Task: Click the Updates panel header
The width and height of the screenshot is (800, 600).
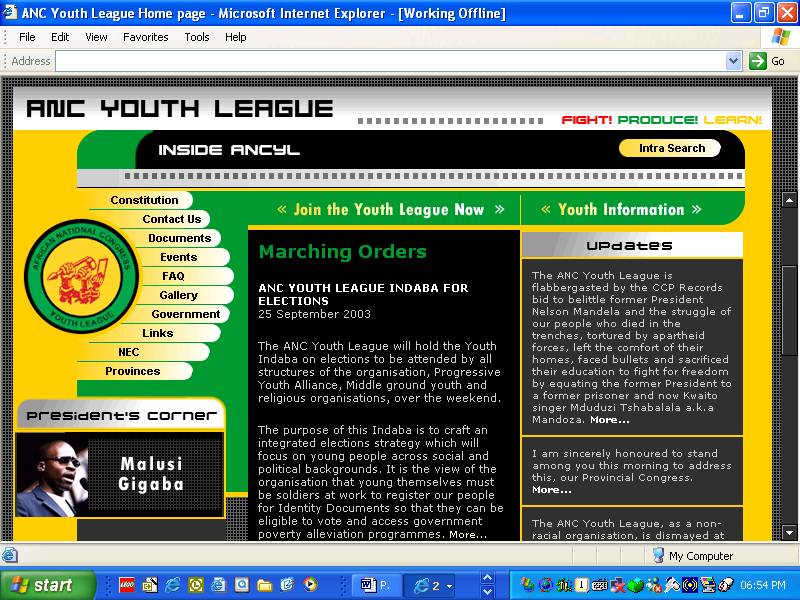Action: 632,245
